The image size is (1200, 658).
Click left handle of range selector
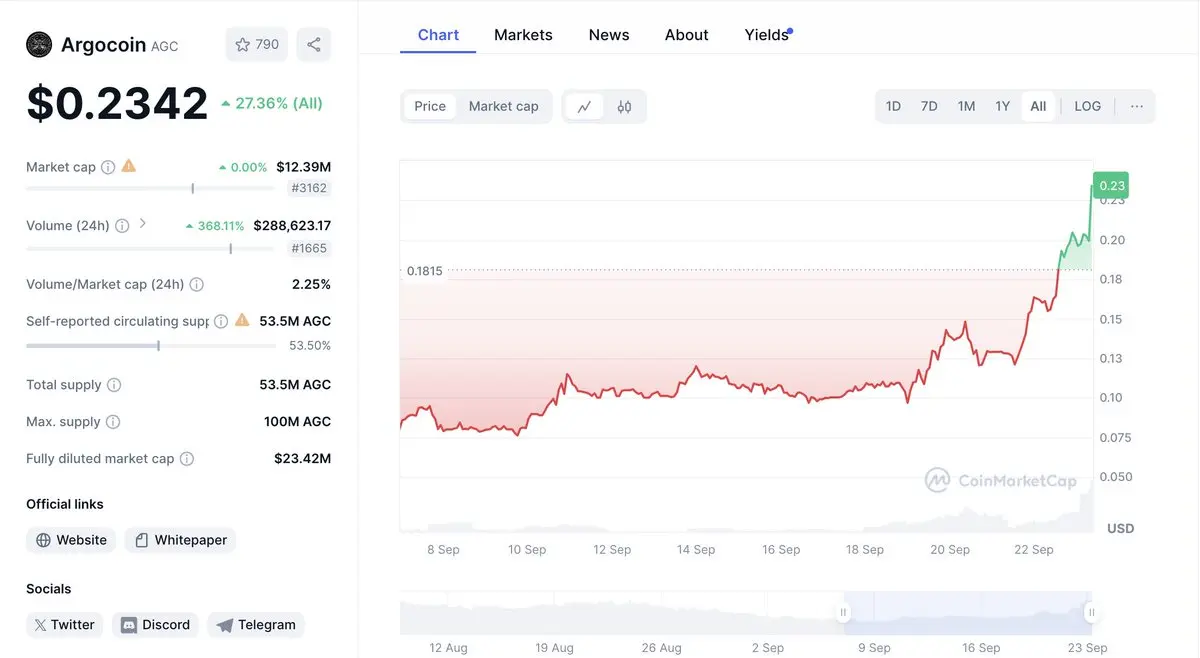[x=844, y=612]
